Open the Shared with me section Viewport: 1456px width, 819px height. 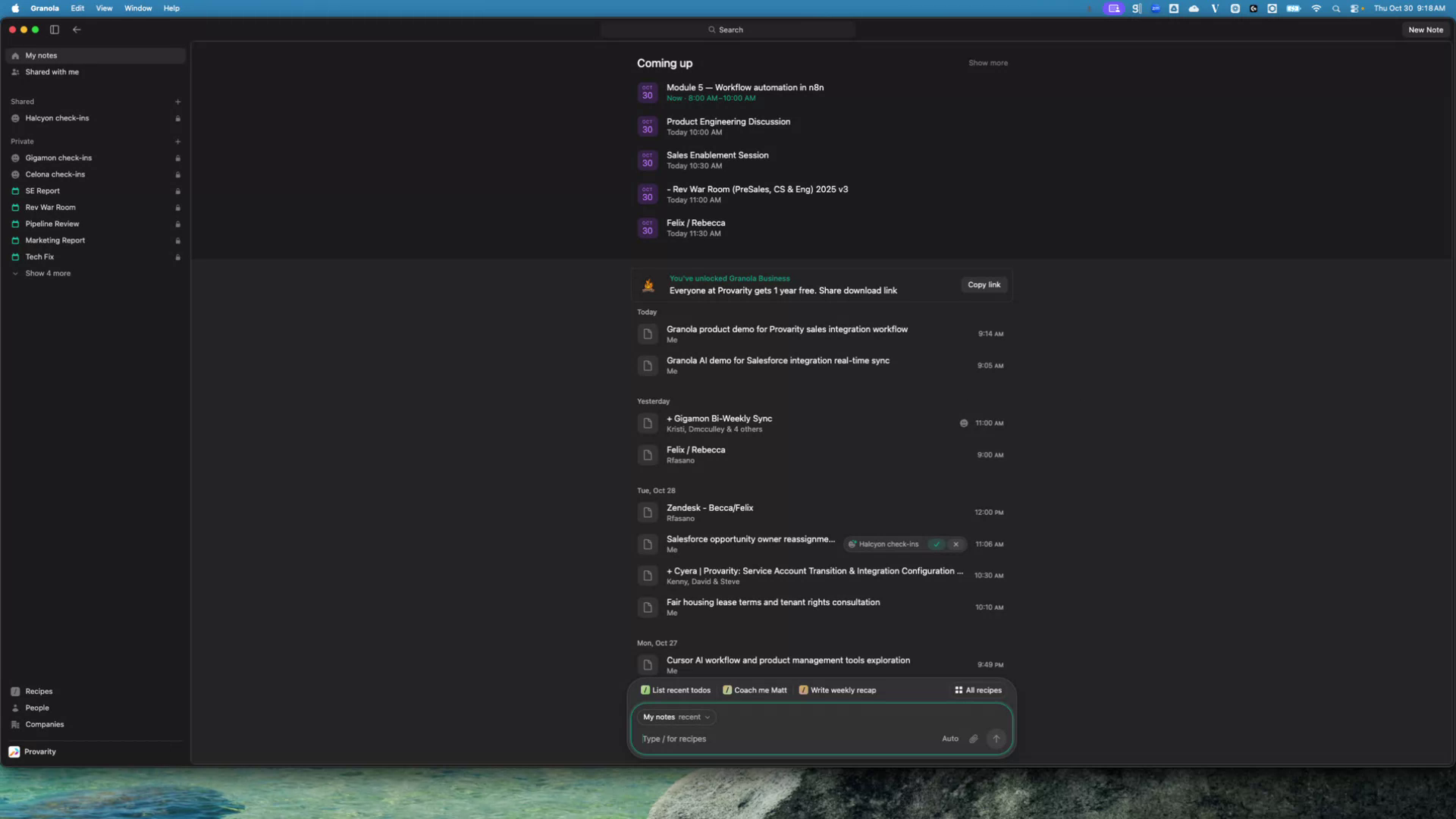[x=52, y=72]
